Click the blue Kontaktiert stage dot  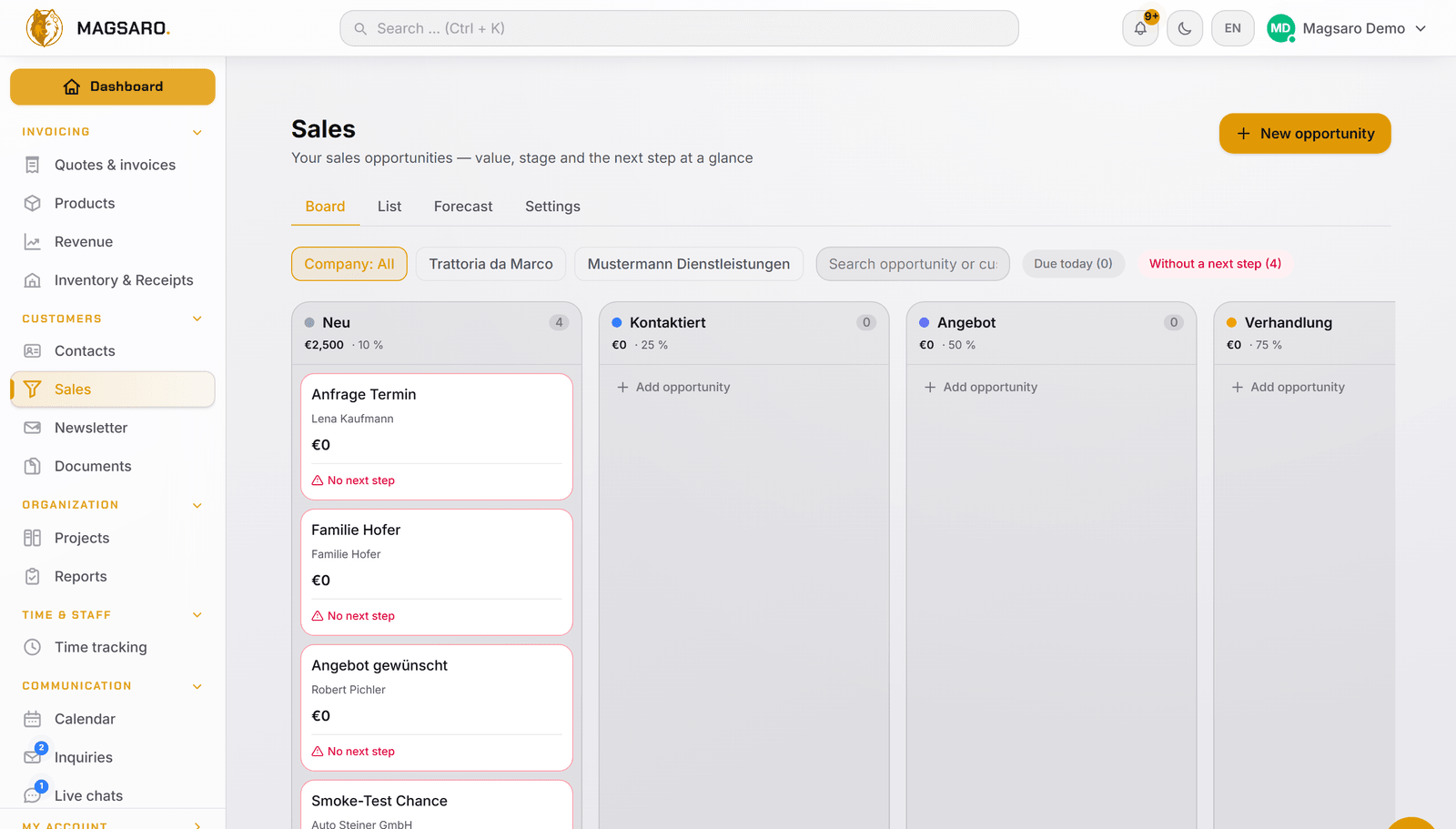617,323
